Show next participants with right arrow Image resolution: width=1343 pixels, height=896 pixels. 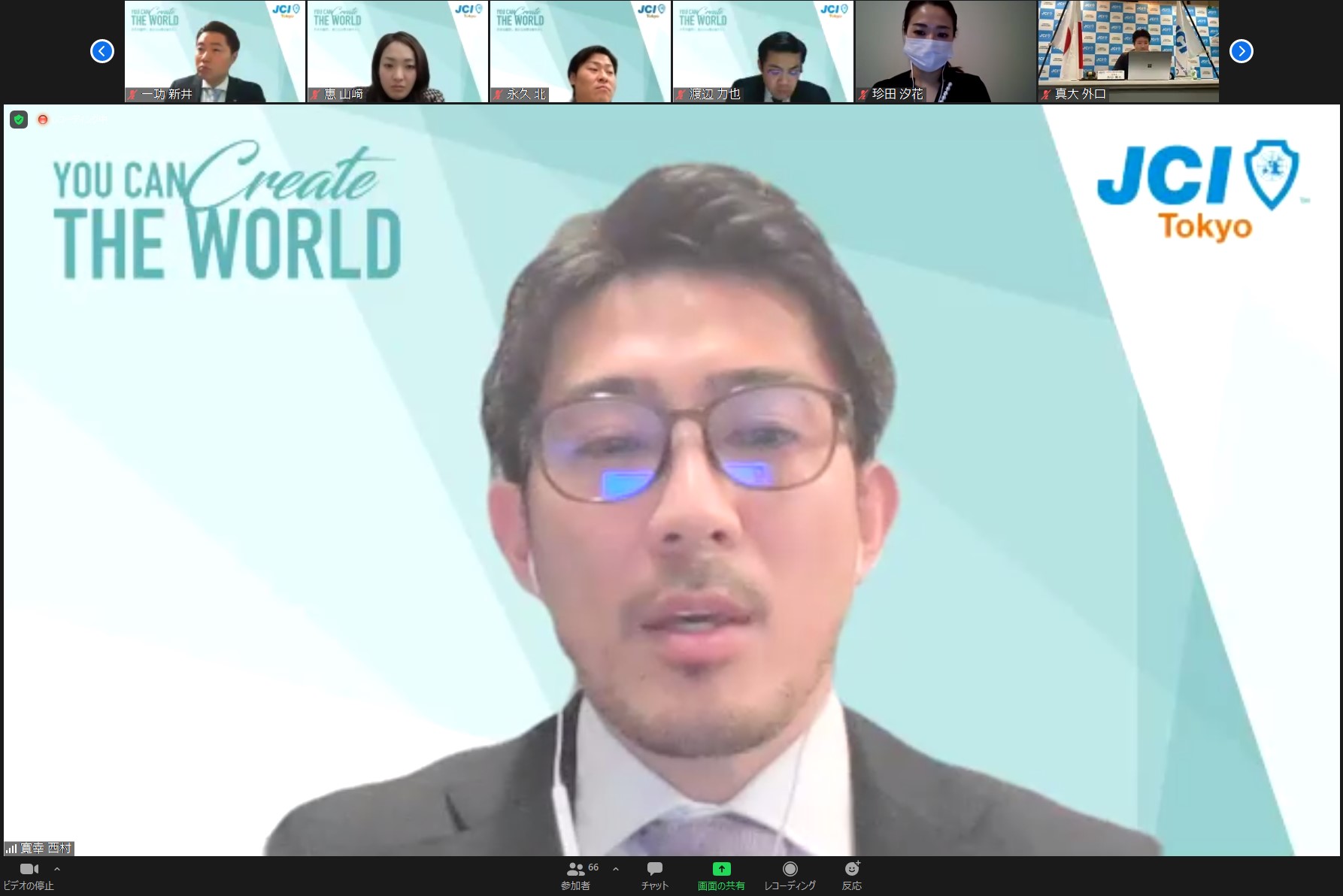coord(1241,51)
